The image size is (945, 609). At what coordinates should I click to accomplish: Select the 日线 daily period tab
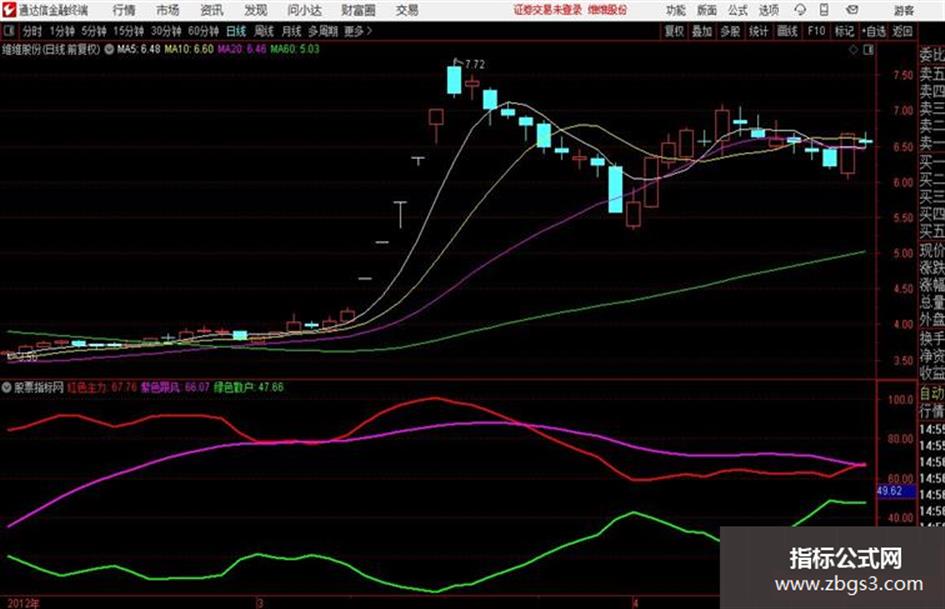coord(236,31)
